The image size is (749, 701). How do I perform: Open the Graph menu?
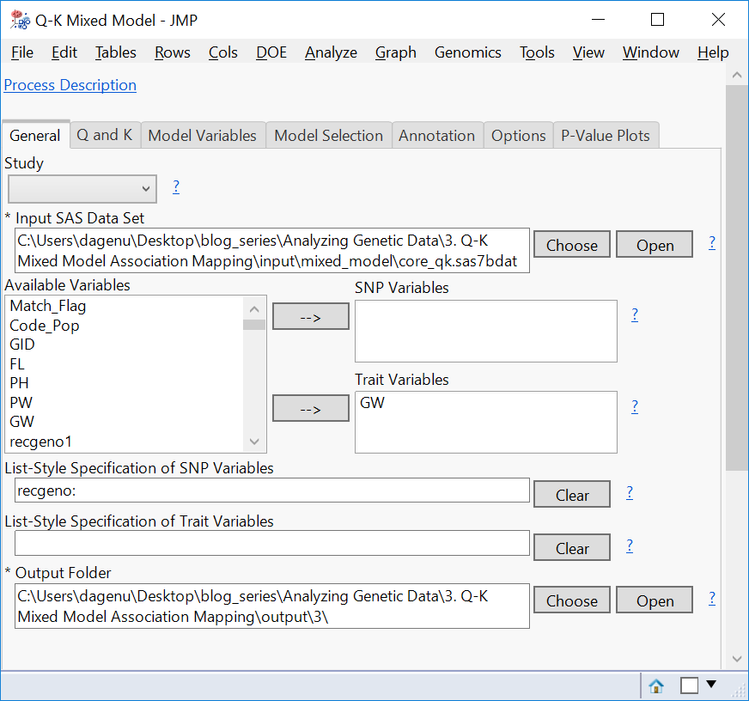396,52
